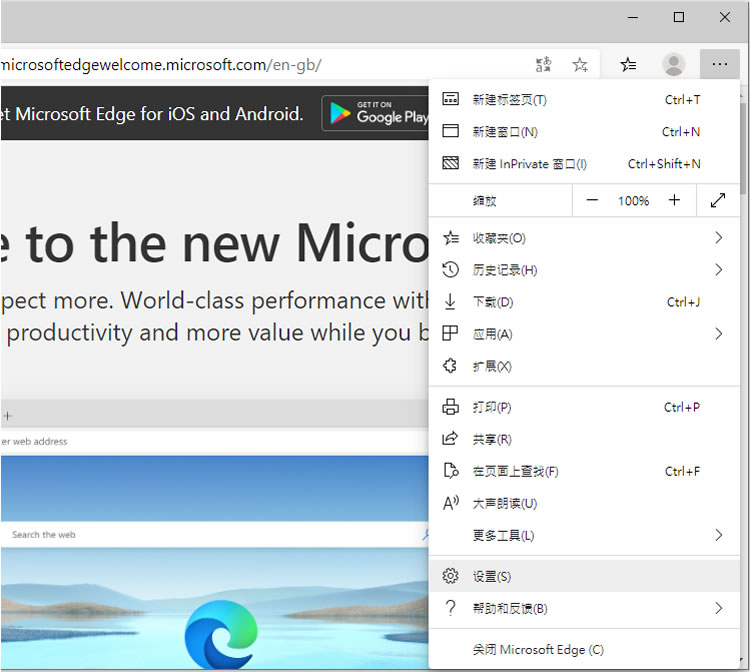Expand the 历史记录(H) submenu arrow

[718, 270]
